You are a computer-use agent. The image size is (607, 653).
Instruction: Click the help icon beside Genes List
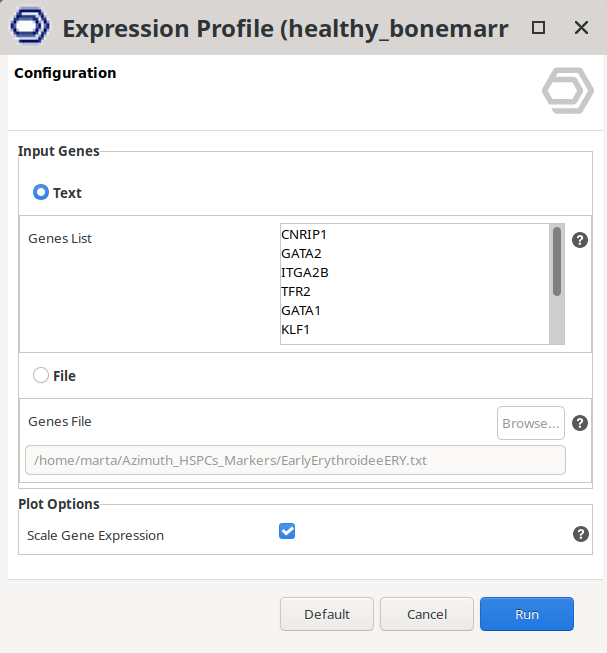pyautogui.click(x=580, y=240)
